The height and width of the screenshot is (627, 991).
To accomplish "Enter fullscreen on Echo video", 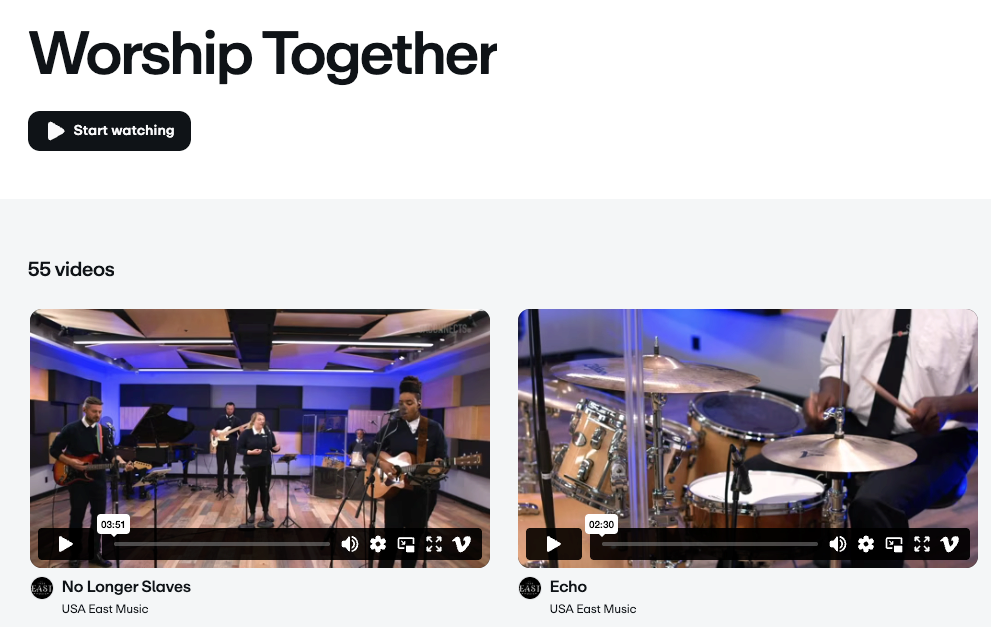I will 922,544.
